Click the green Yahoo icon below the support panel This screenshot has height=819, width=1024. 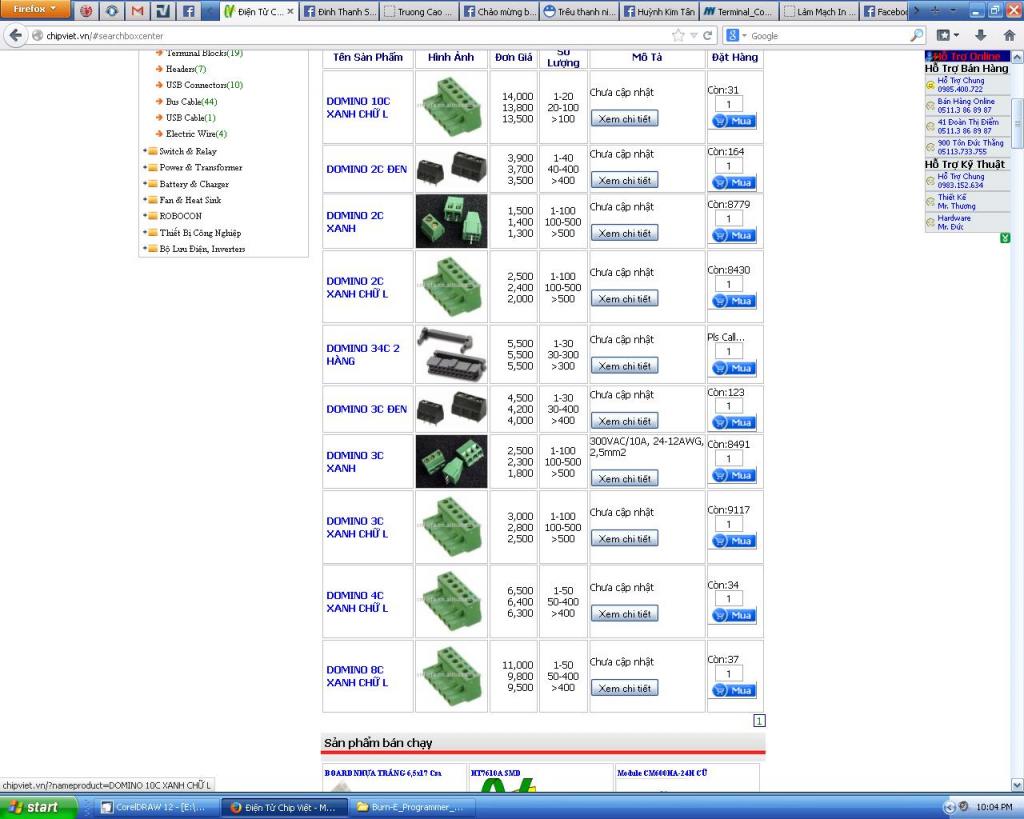(1006, 237)
